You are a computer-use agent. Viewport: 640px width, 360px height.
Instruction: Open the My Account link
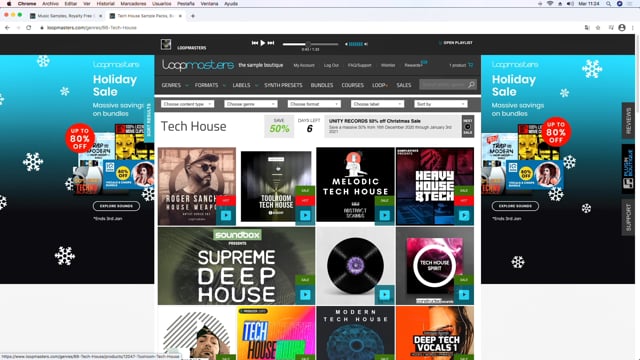pos(304,65)
